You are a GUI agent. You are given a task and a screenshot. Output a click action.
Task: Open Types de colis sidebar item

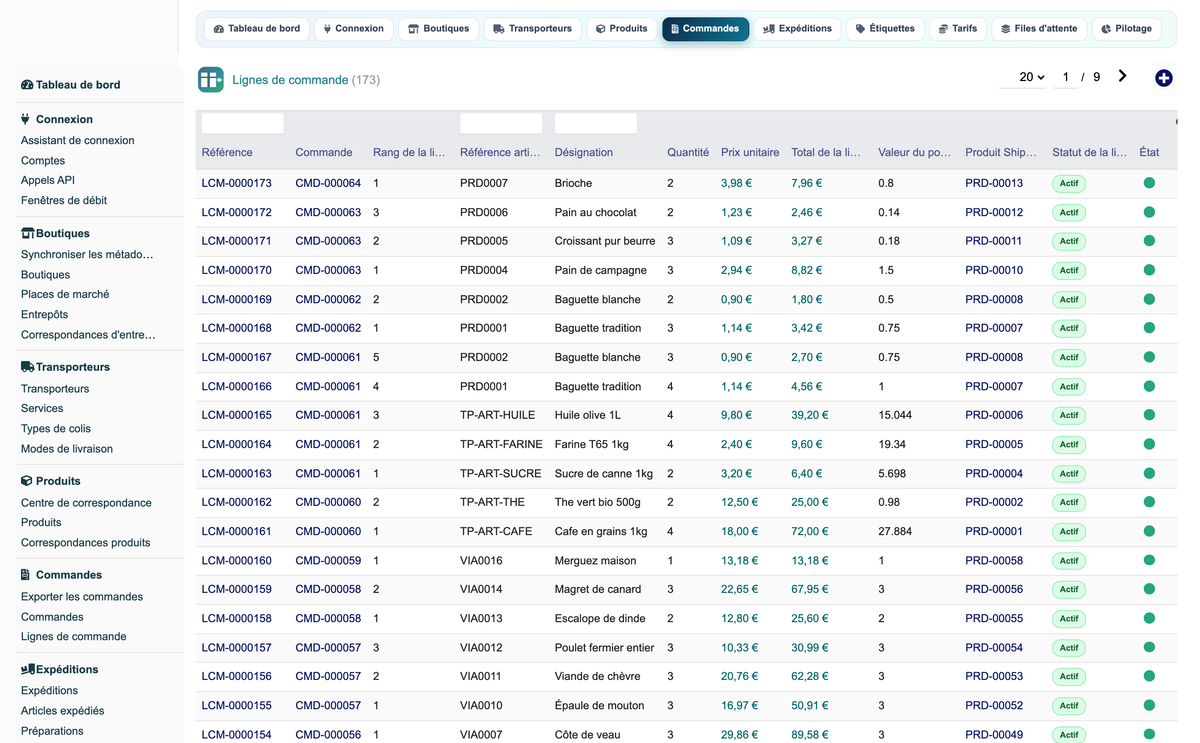click(56, 429)
